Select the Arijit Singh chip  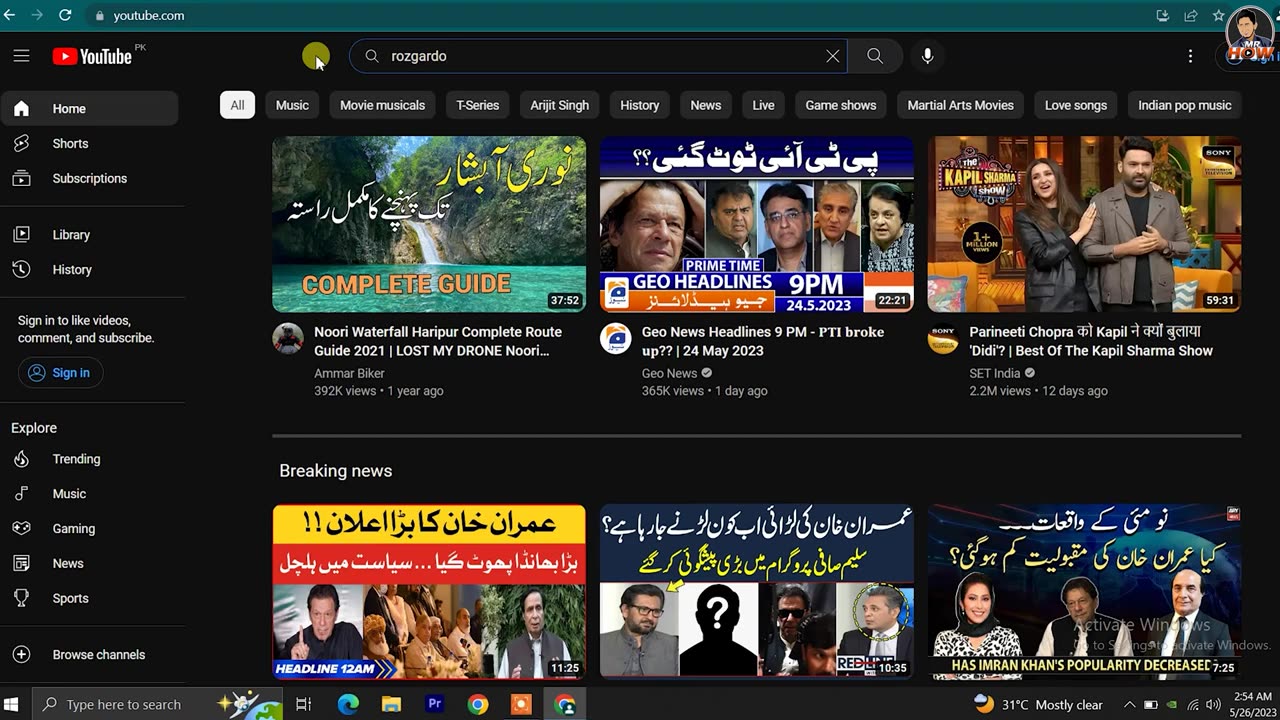point(559,105)
